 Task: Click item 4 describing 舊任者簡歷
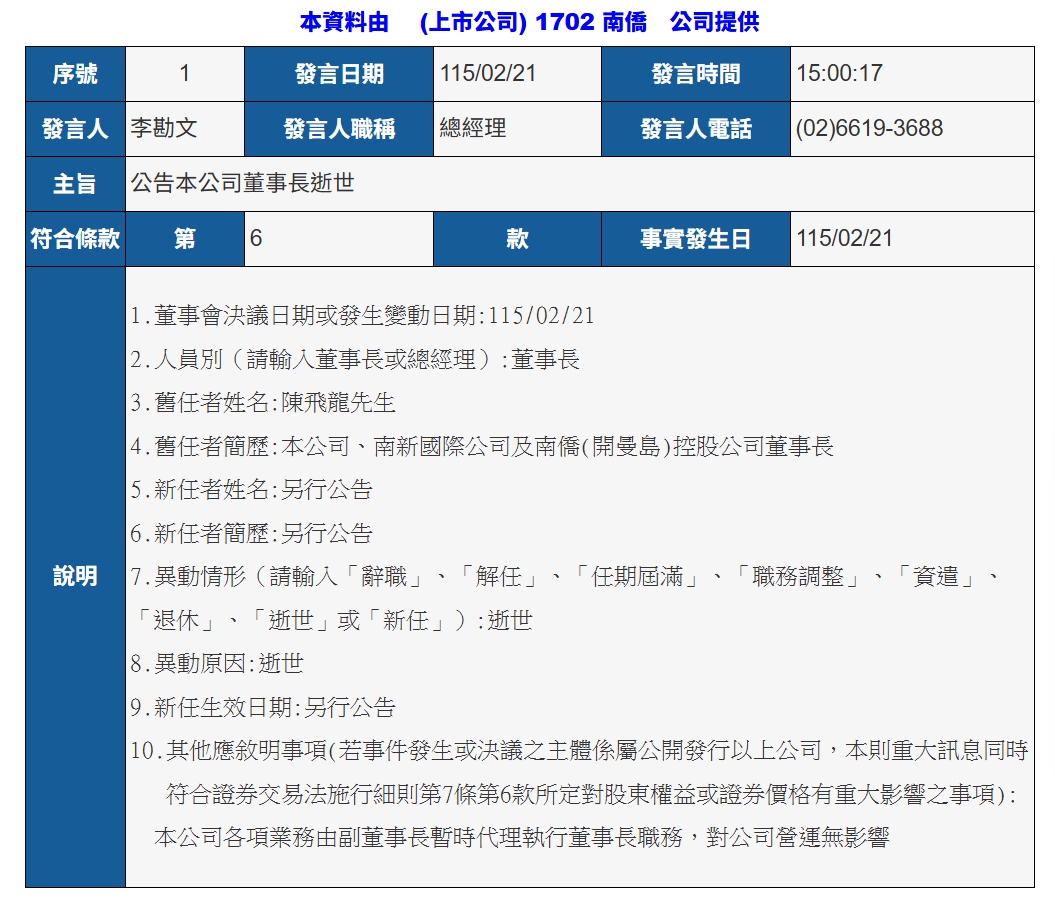click(482, 447)
